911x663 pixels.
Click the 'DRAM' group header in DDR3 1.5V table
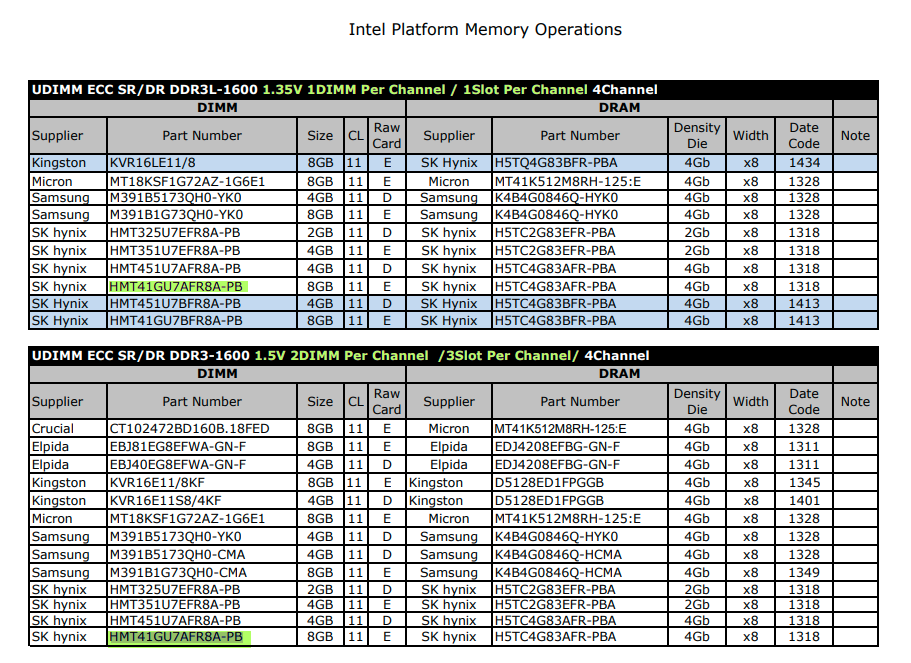coord(619,374)
